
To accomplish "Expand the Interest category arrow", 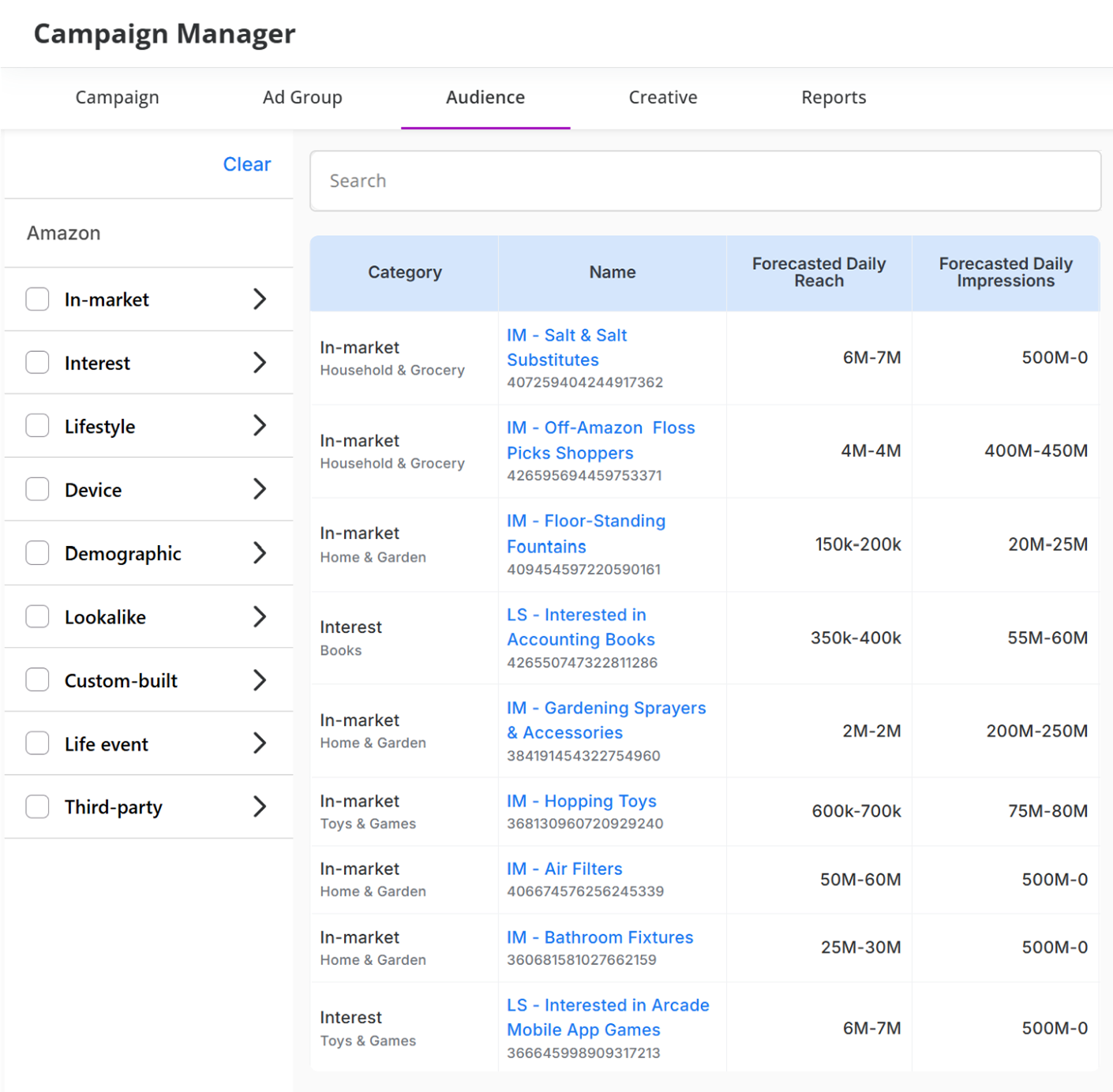I will click(x=260, y=363).
